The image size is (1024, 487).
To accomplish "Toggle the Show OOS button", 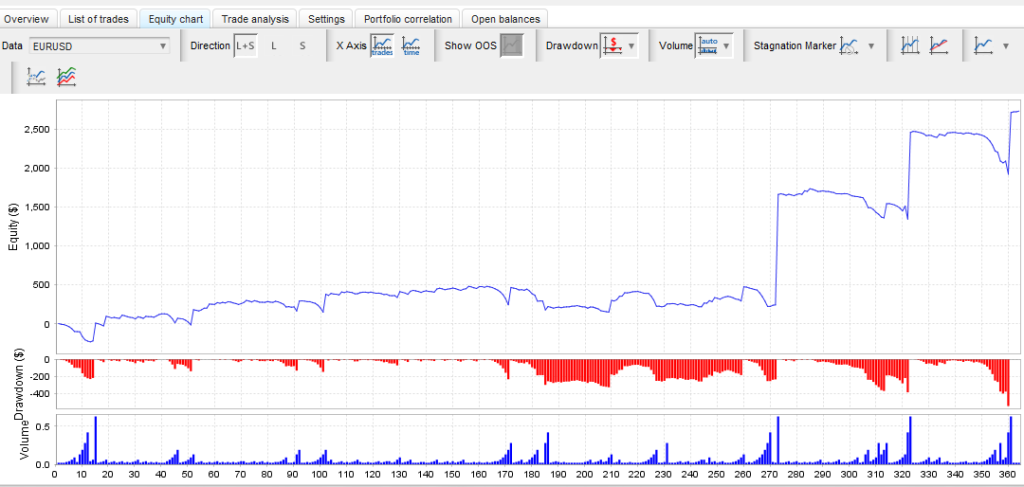I will click(511, 45).
